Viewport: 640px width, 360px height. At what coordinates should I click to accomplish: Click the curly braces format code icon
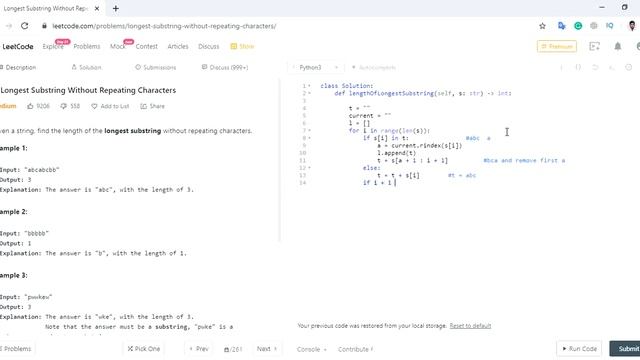coord(578,67)
